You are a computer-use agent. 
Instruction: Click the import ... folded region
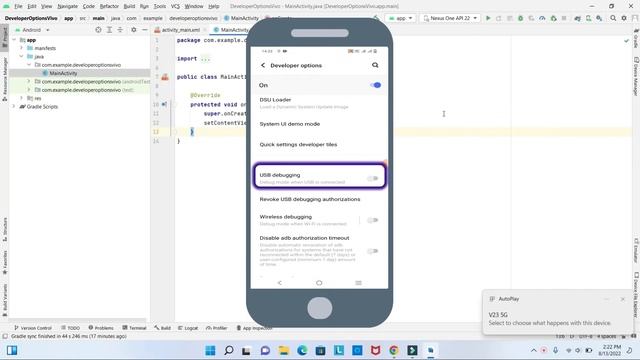point(205,59)
